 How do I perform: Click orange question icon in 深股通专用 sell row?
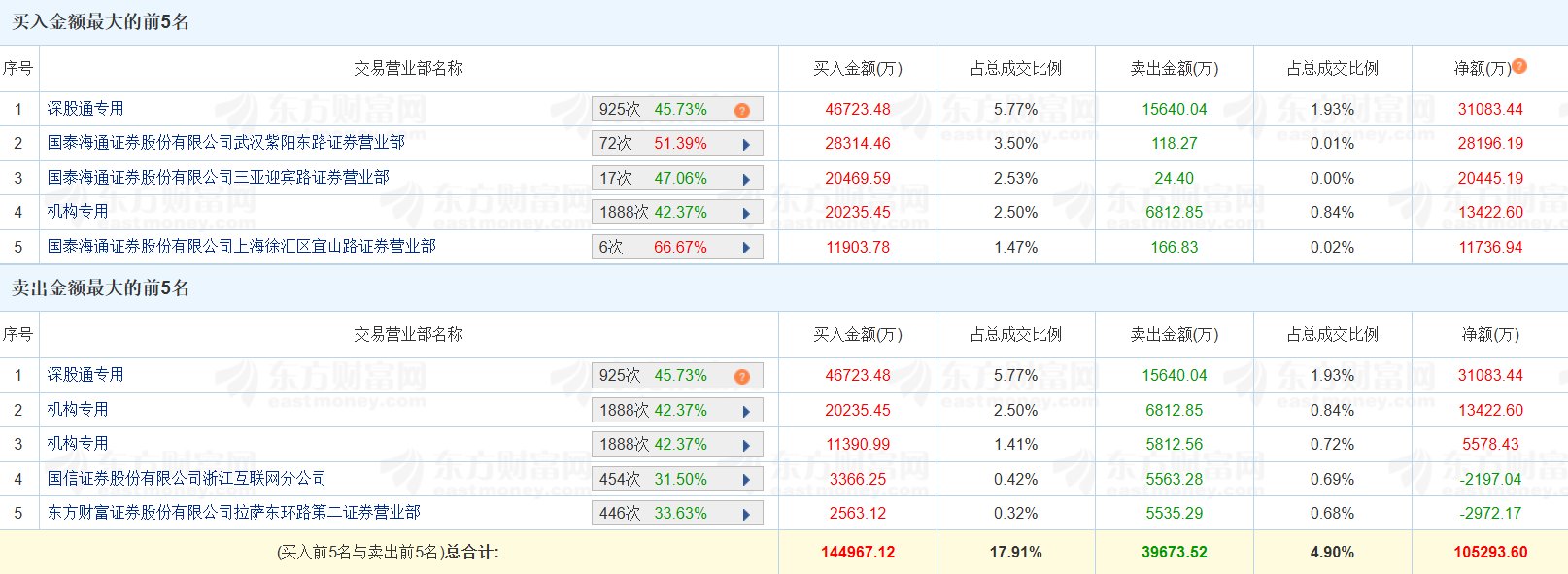click(x=742, y=376)
